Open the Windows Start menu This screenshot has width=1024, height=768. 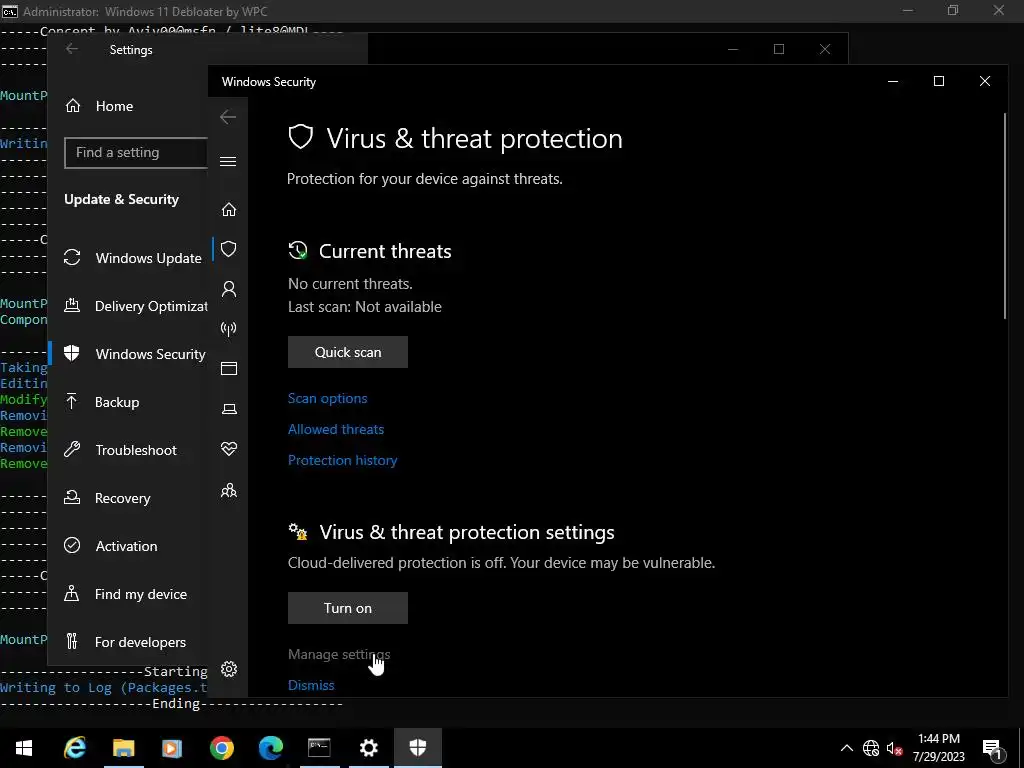click(x=24, y=748)
